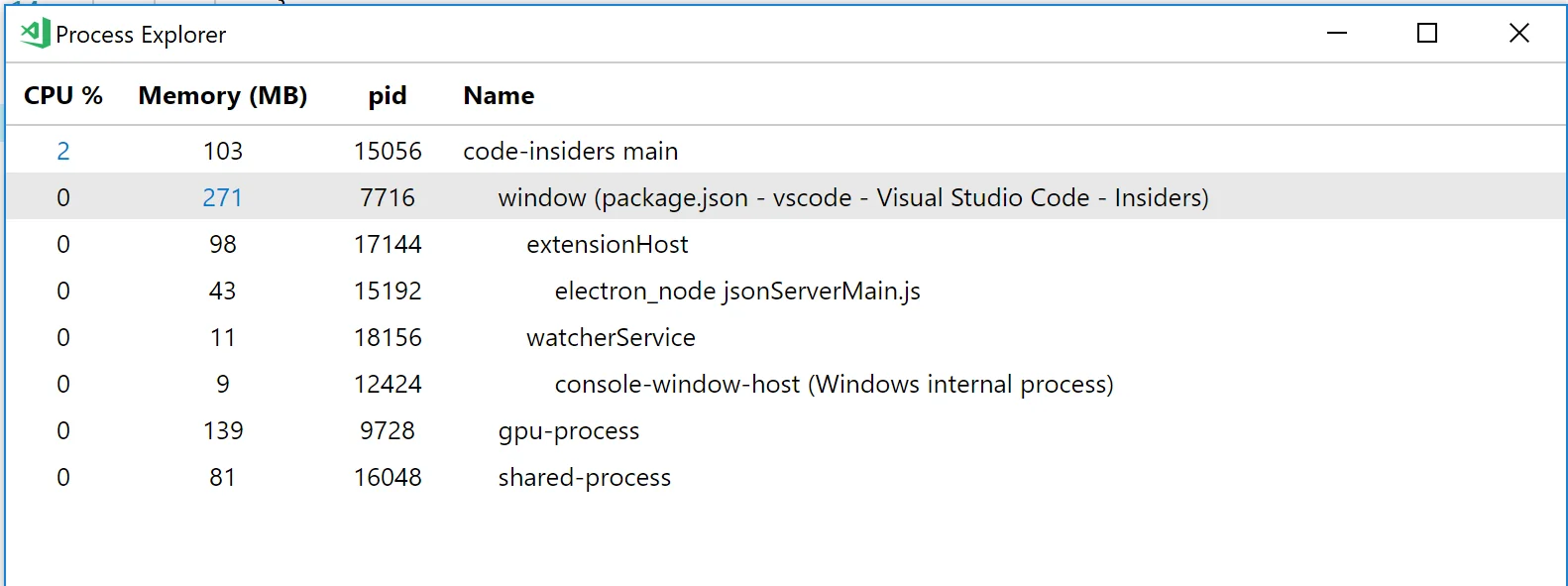
Task: Click the 98 memory value for extensionHost
Action: [223, 244]
